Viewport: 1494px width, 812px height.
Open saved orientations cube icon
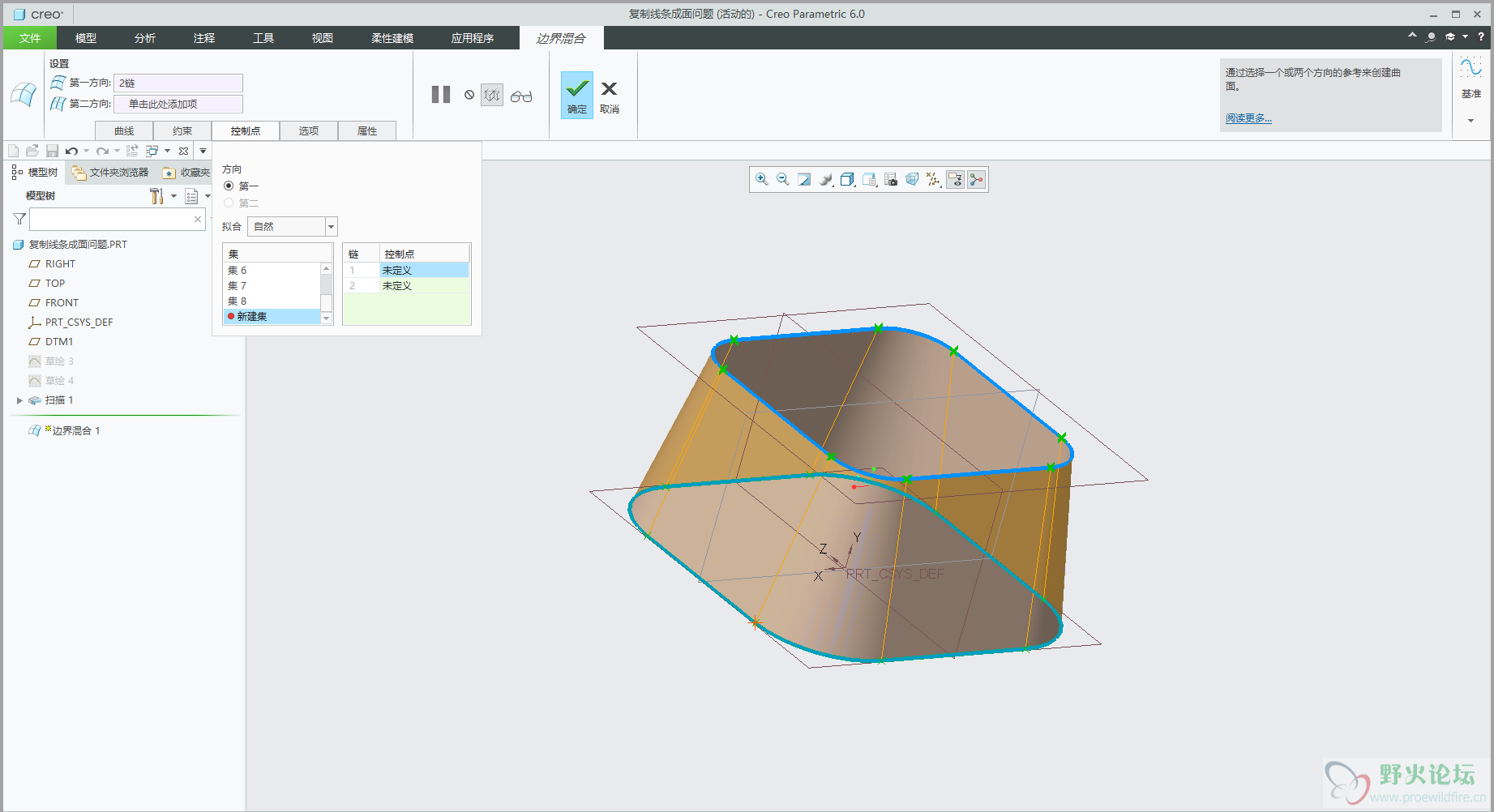848,179
